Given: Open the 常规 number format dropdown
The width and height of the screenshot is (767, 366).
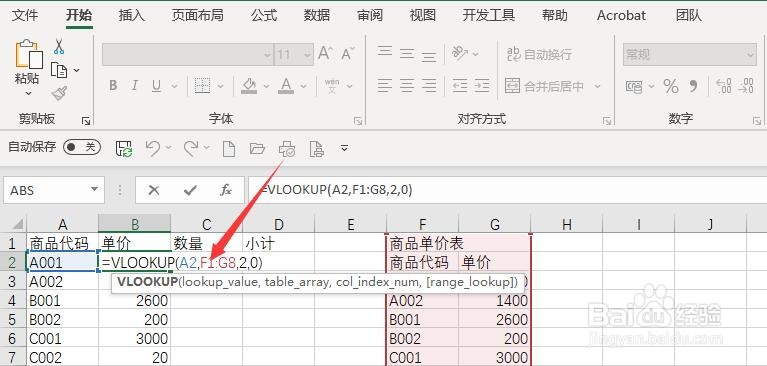Looking at the screenshot, I should pyautogui.click(x=751, y=55).
